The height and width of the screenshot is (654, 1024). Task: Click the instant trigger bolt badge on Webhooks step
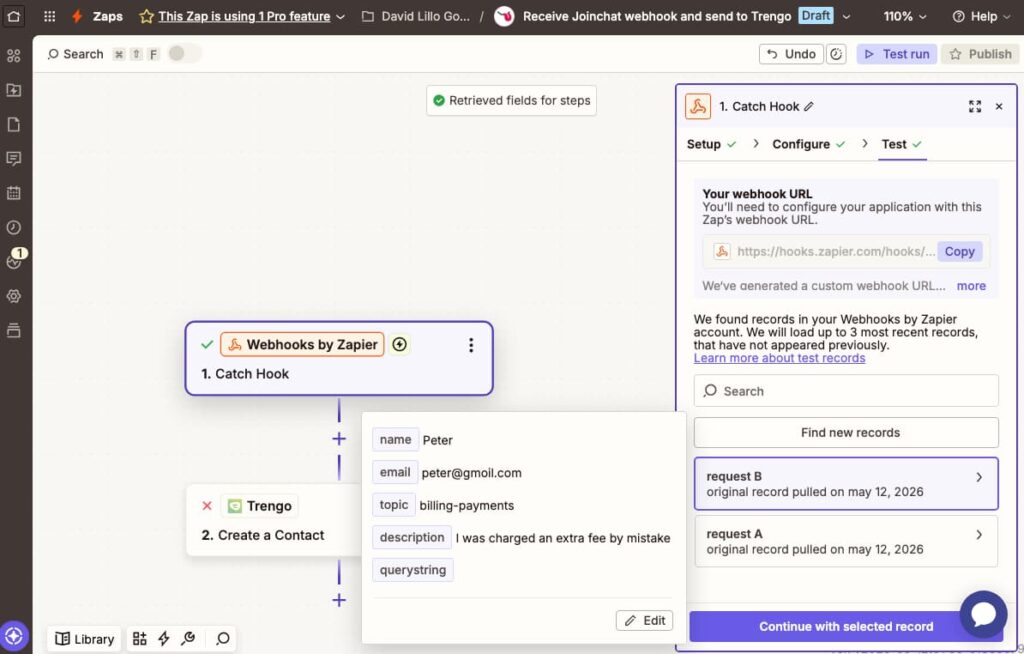(x=400, y=344)
